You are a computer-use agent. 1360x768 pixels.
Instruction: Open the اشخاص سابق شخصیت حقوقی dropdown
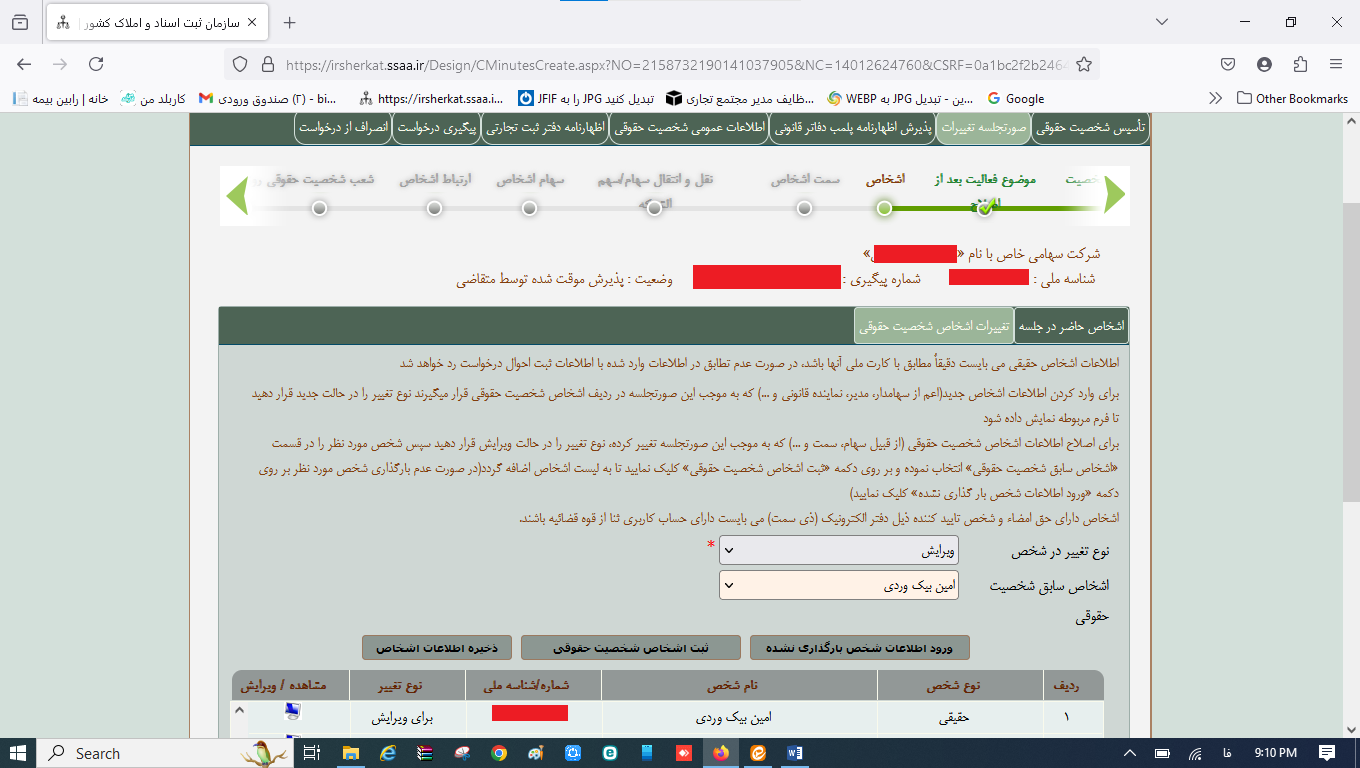pos(839,586)
